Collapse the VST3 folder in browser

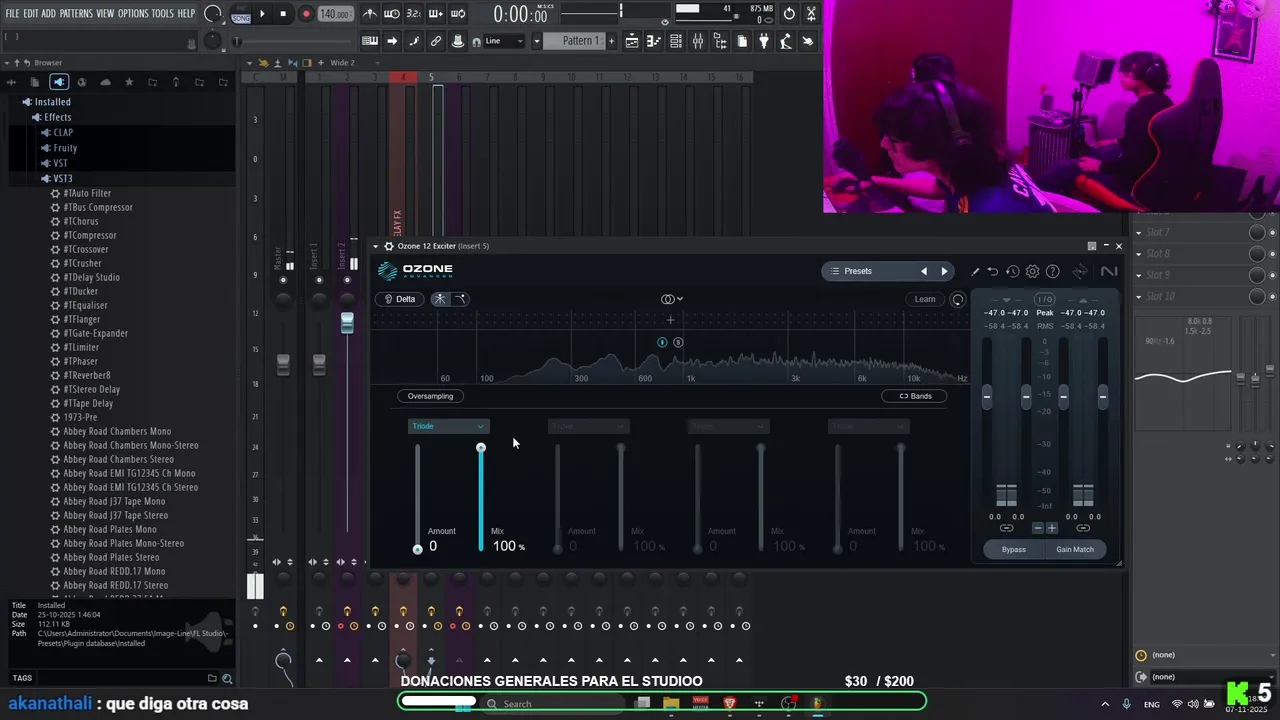(x=57, y=178)
